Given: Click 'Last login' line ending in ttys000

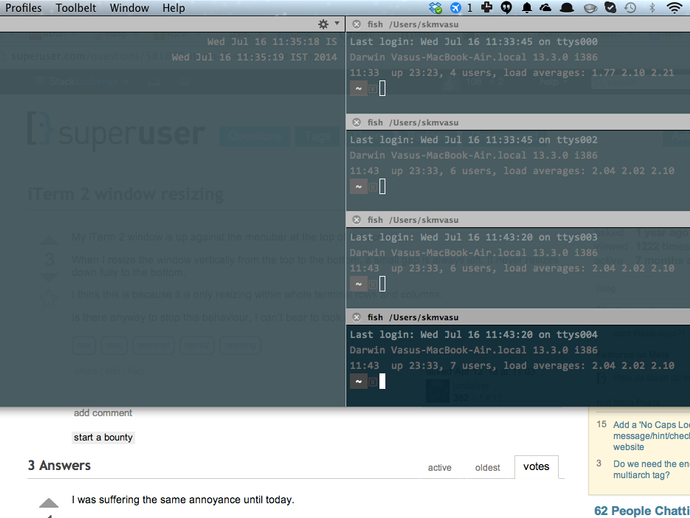Looking at the screenshot, I should click(x=473, y=42).
